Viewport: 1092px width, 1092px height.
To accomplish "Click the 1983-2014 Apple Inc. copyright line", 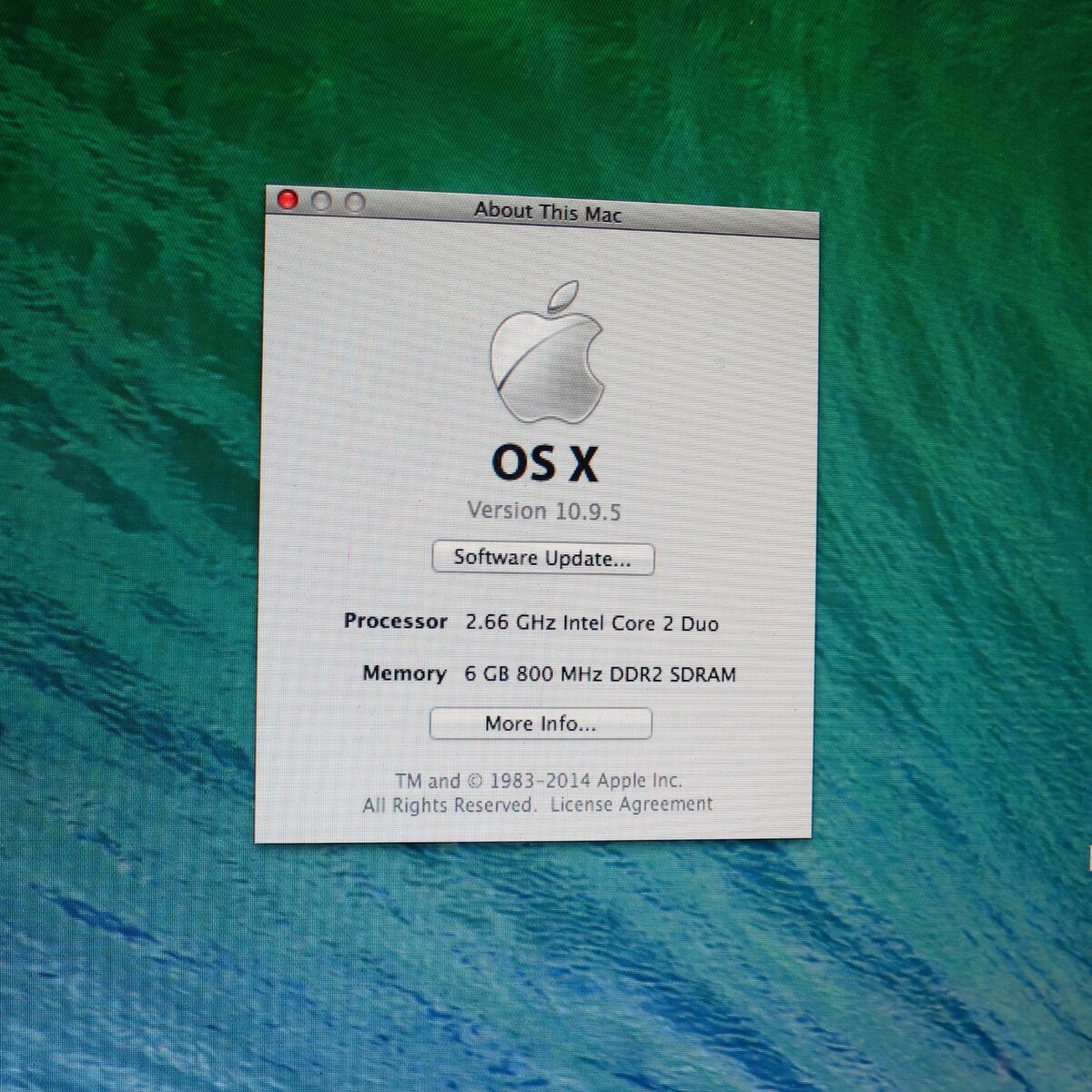I will coord(539,781).
